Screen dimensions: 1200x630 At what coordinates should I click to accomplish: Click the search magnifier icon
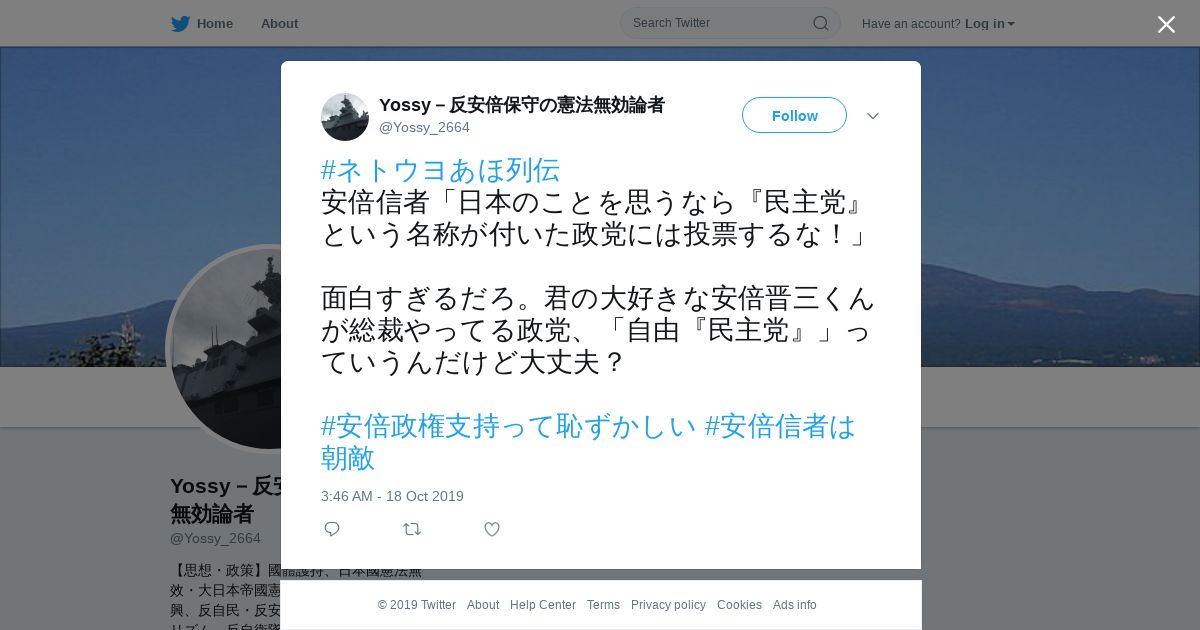pyautogui.click(x=820, y=23)
